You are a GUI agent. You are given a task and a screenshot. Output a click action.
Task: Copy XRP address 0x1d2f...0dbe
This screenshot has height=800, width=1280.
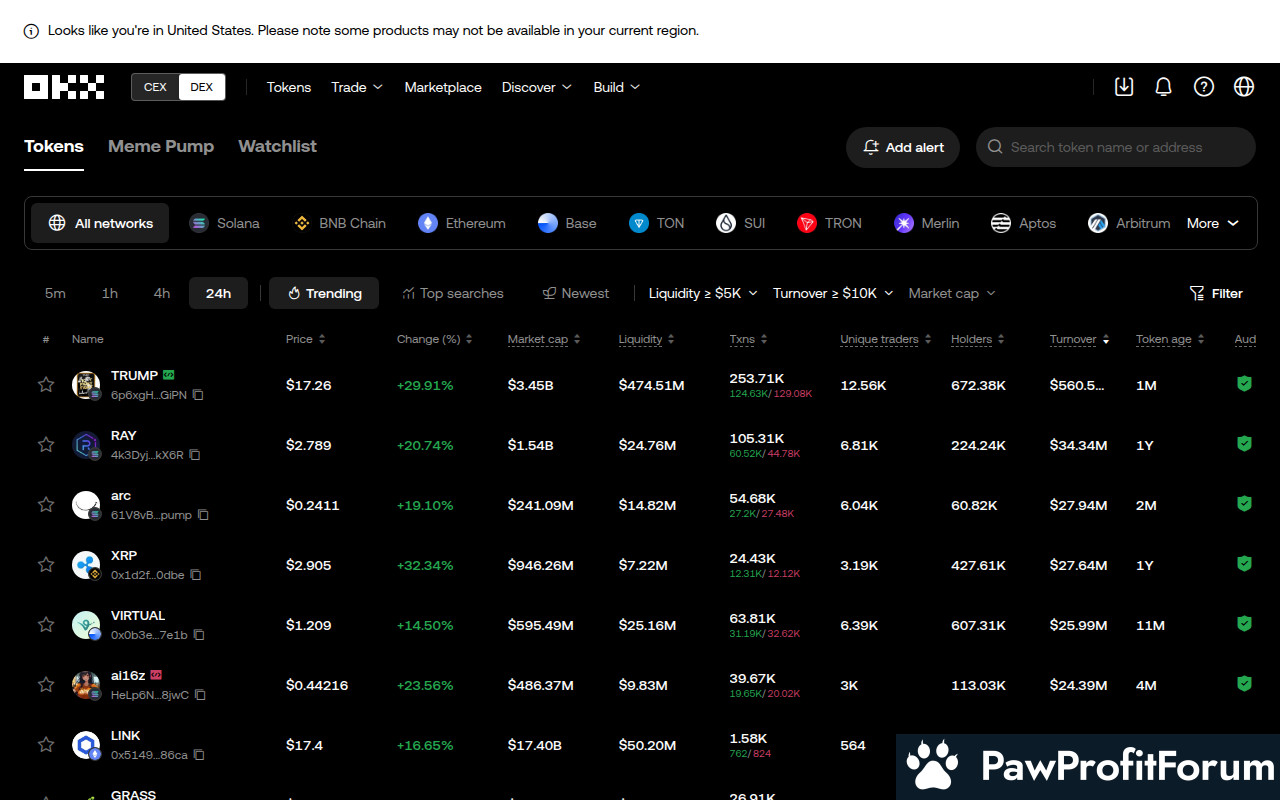tap(196, 575)
